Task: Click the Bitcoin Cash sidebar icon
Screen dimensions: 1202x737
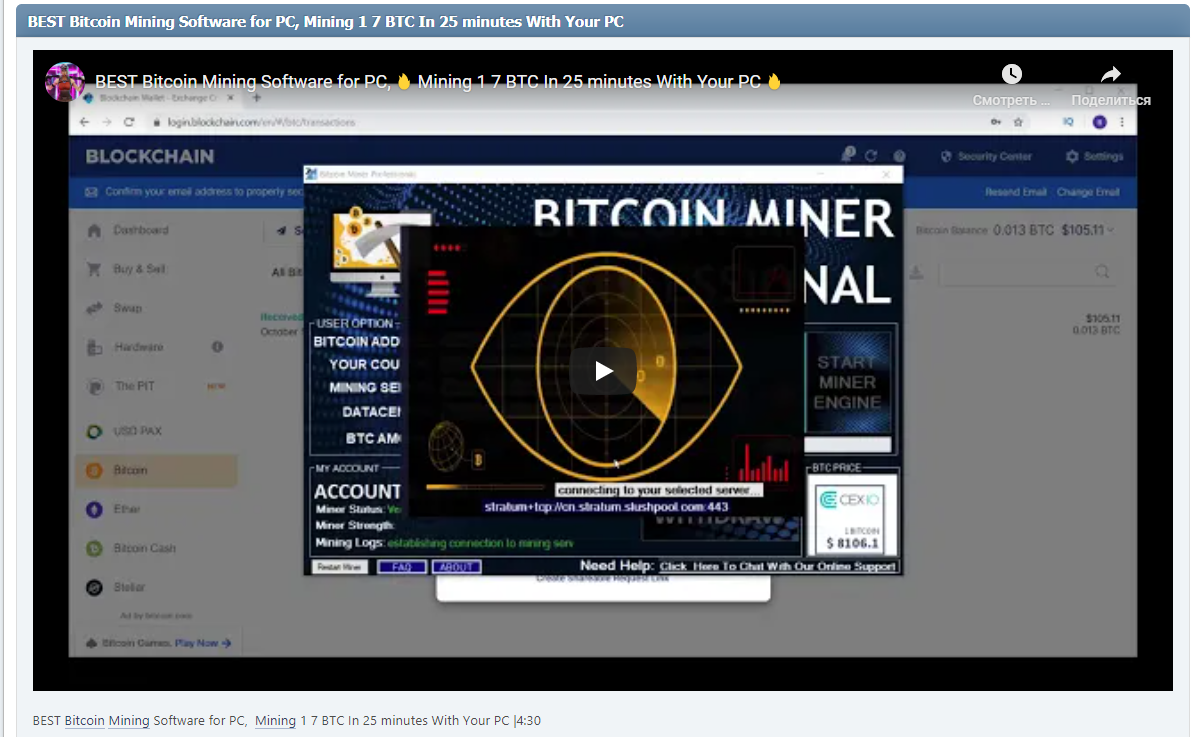Action: click(95, 548)
